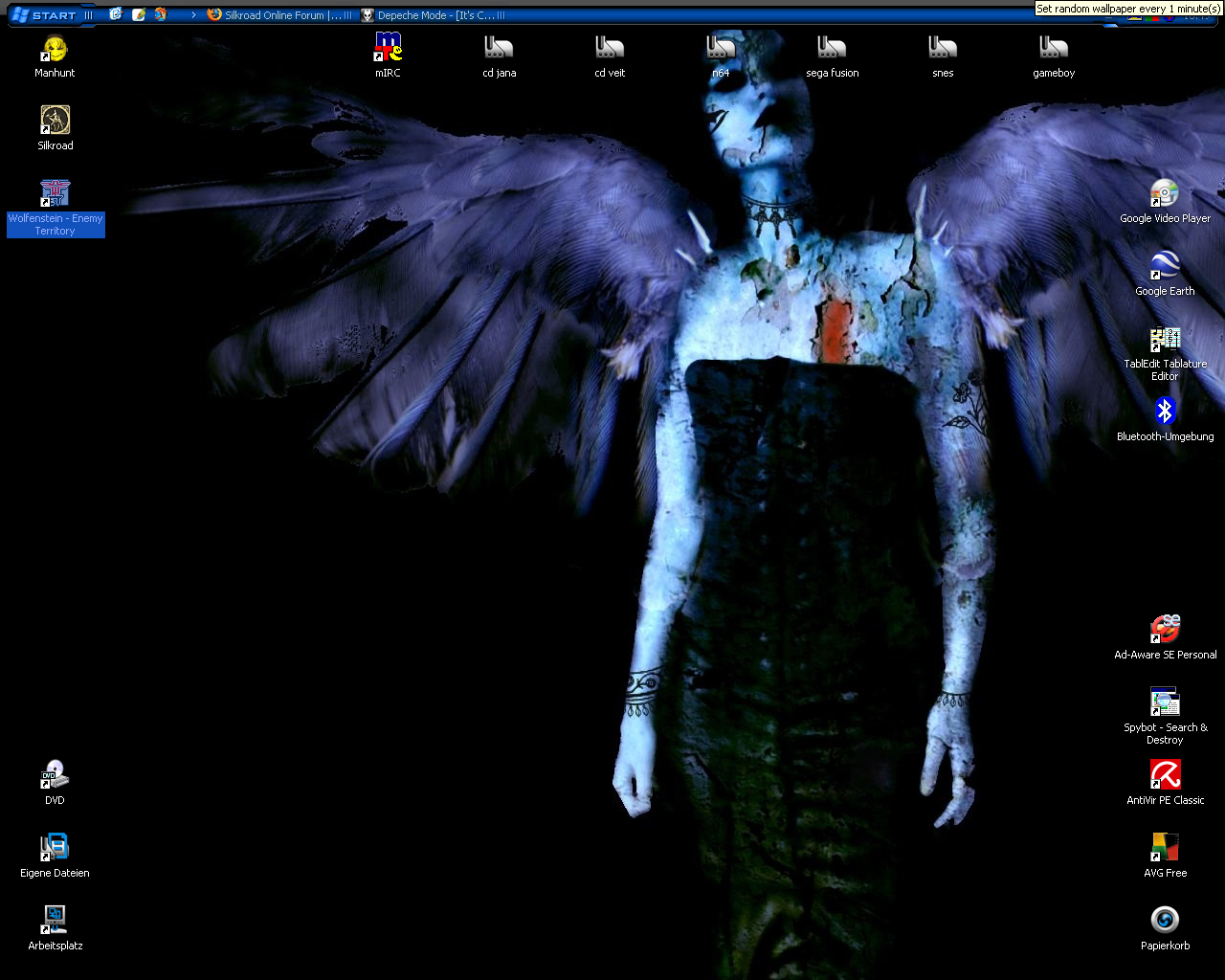Screen dimensions: 1225x980
Task: Select the Wolfenstein - Enemy Territory icon
Action: 55,194
